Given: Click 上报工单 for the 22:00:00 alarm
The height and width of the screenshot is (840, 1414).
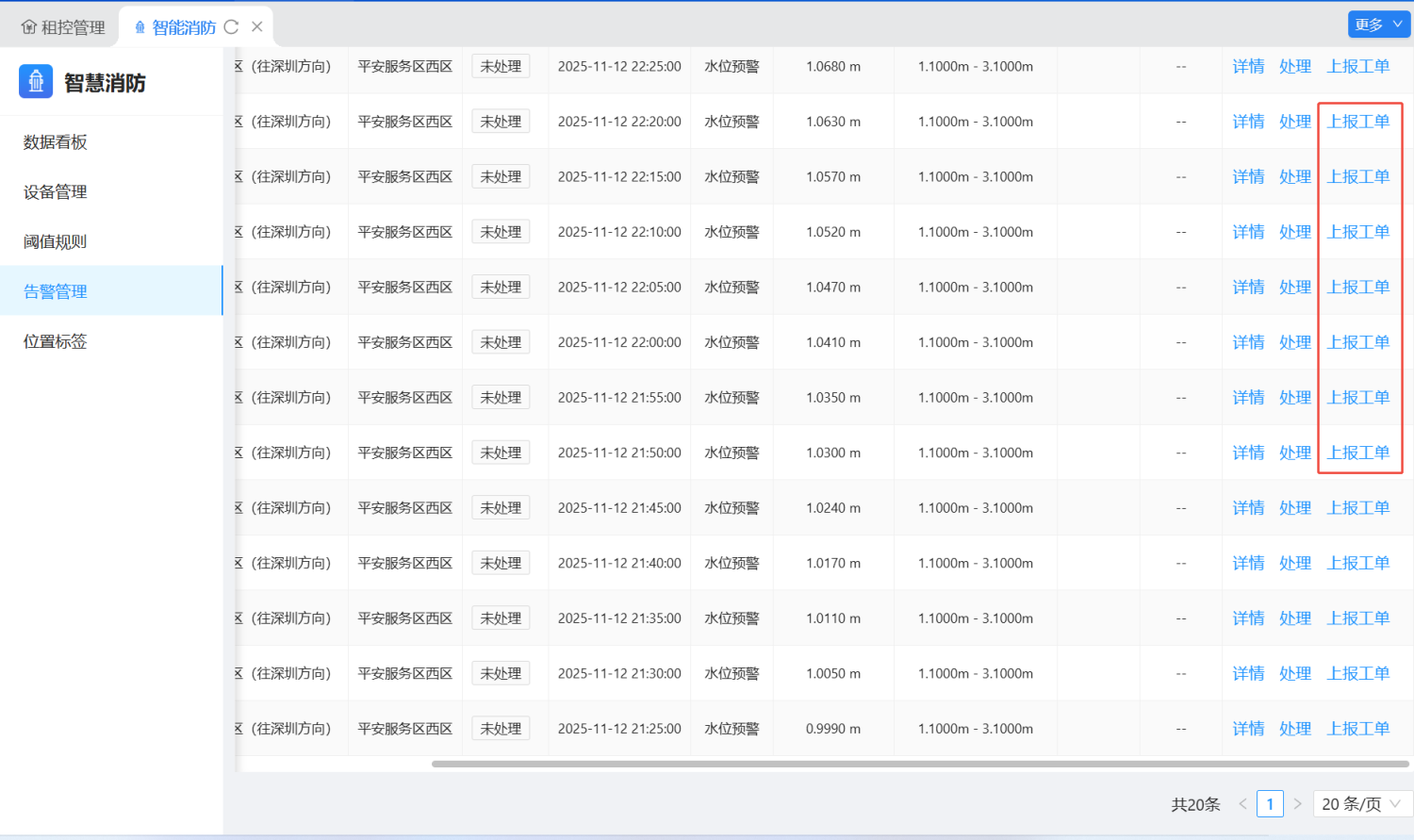Looking at the screenshot, I should click(x=1357, y=342).
